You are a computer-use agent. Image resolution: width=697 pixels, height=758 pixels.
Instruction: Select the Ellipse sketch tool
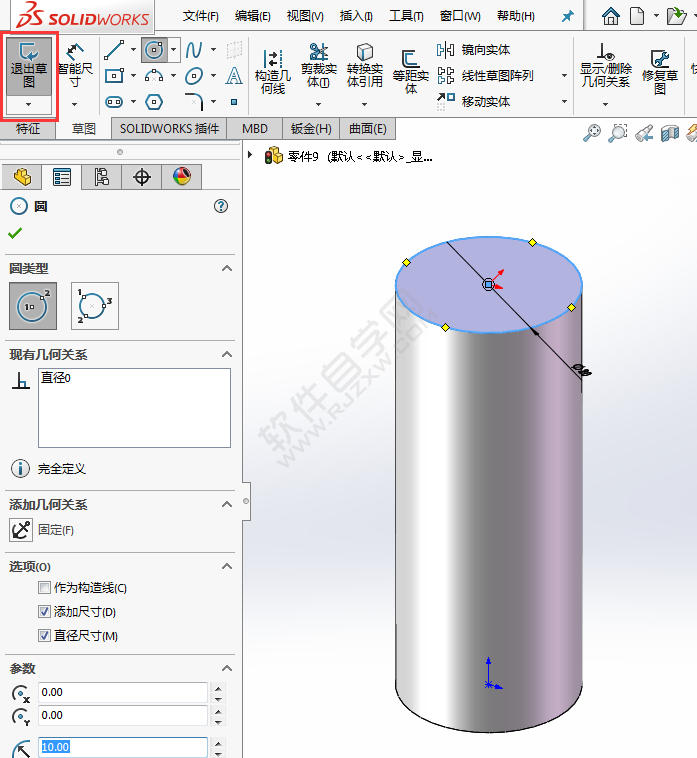[x=194, y=76]
